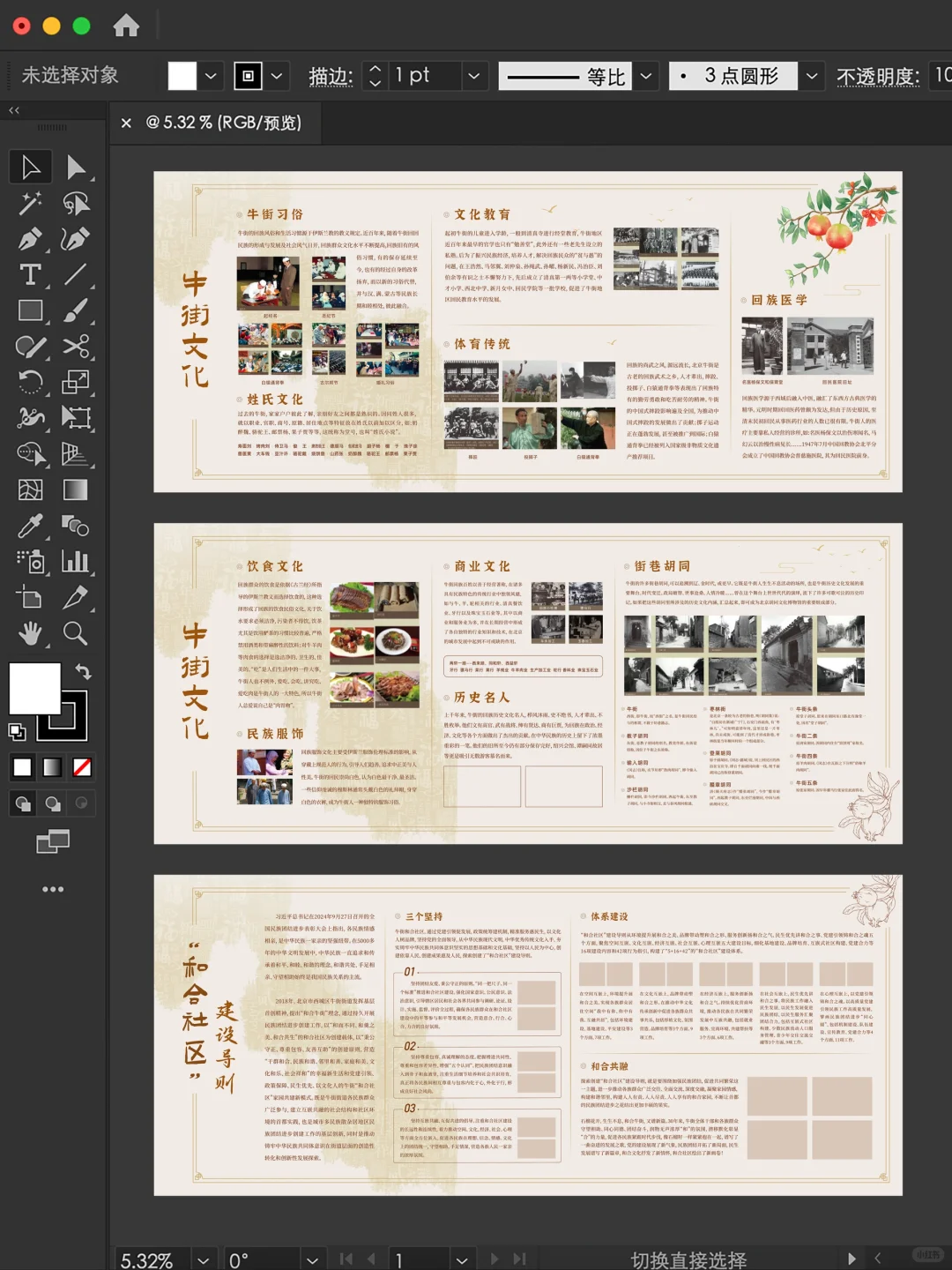Swap fill and stroke colors
The height and width of the screenshot is (1270, 952).
[x=83, y=671]
